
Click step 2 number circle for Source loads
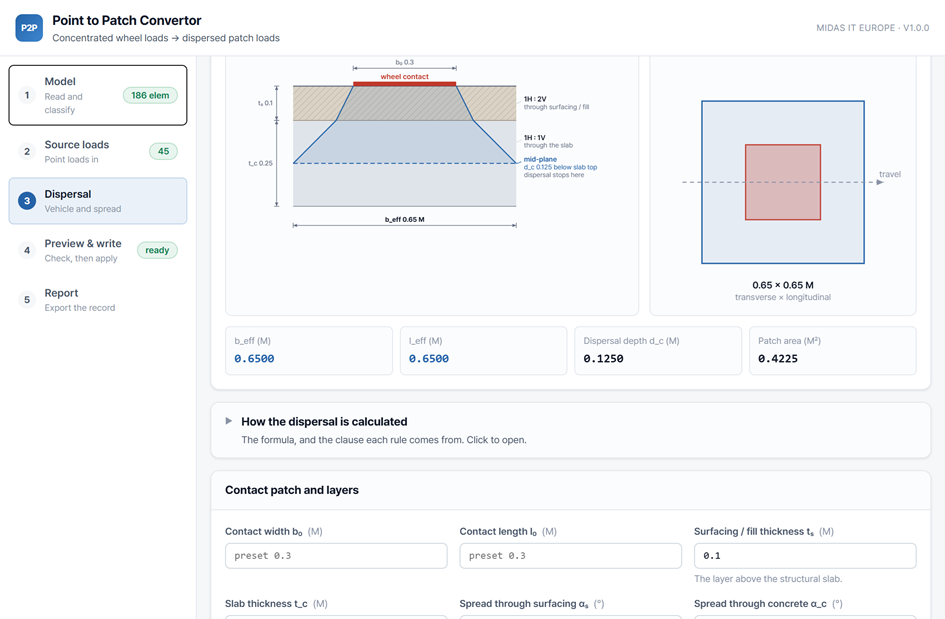[x=27, y=151]
